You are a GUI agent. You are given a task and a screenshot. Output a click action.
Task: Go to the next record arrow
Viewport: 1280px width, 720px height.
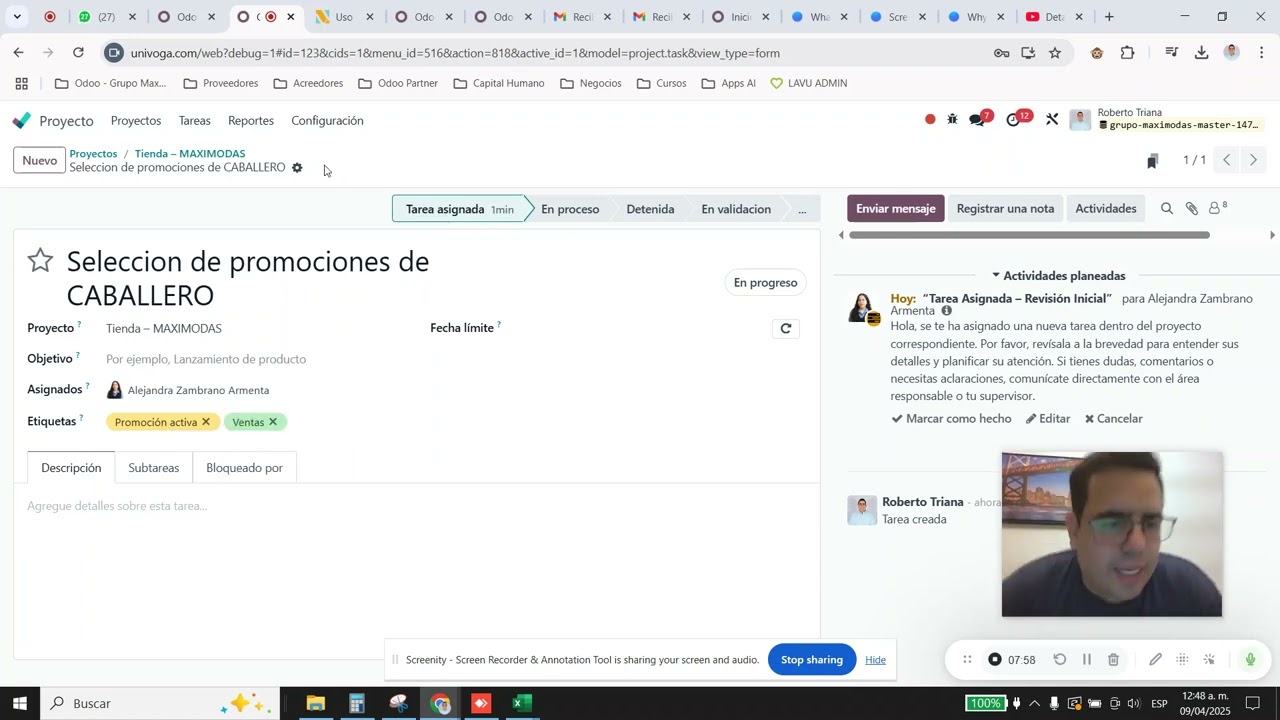tap(1252, 161)
